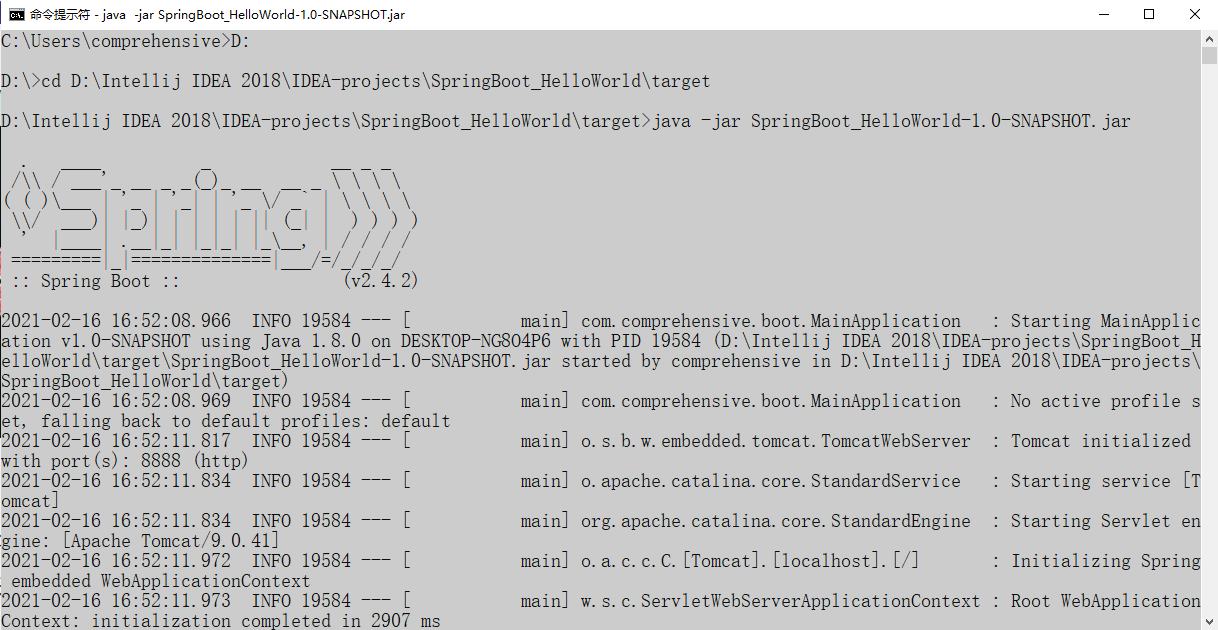This screenshot has width=1218, height=630.
Task: Click the scrollbar up arrow
Action: pyautogui.click(x=1209, y=38)
